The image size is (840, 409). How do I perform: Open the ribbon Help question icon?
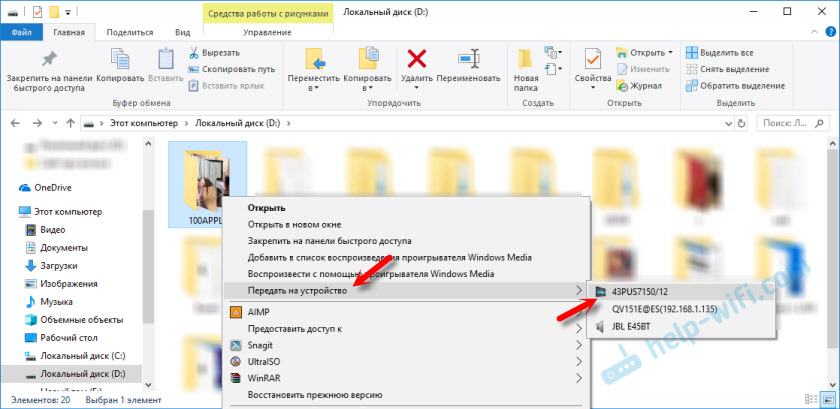829,32
